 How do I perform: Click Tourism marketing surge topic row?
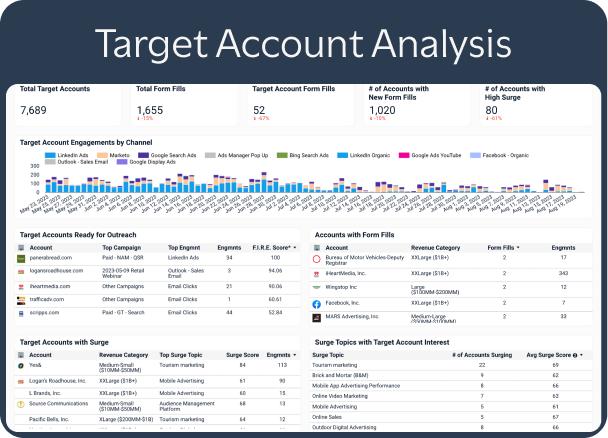tap(451, 365)
